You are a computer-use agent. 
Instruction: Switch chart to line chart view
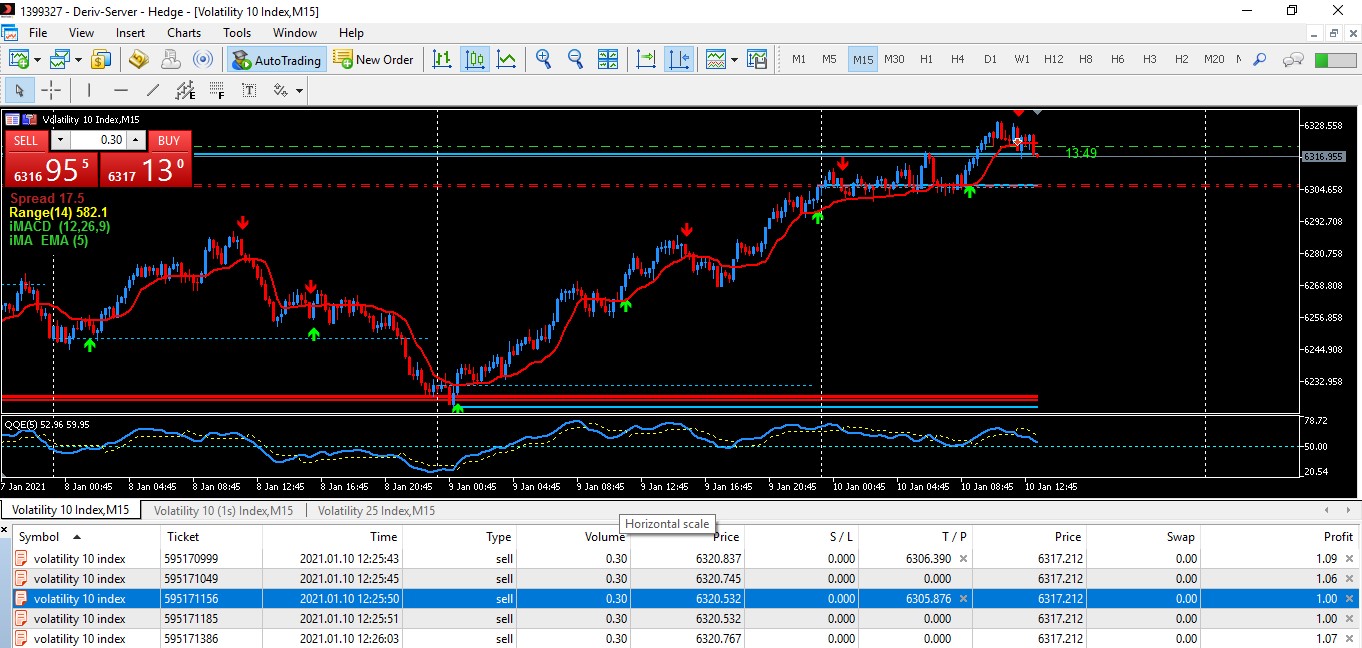(x=507, y=59)
